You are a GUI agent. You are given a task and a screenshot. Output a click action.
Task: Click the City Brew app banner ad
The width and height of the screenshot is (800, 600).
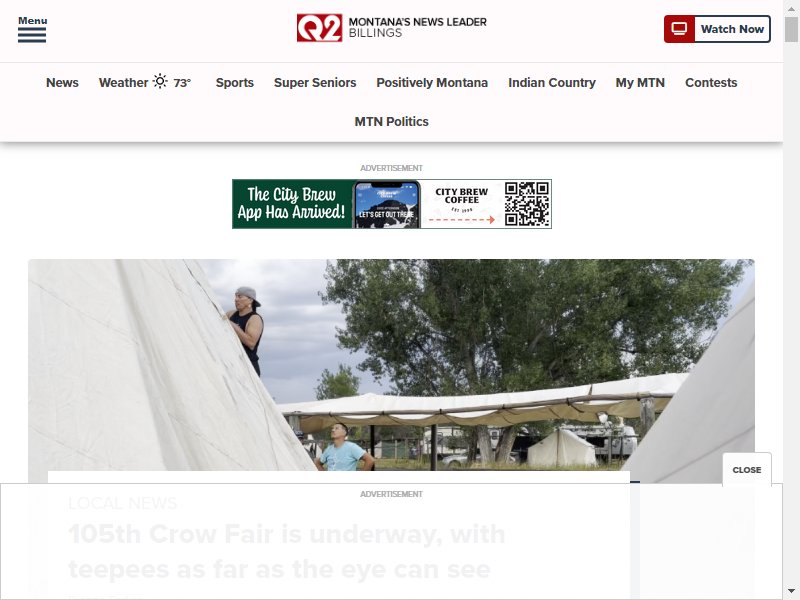coord(391,204)
